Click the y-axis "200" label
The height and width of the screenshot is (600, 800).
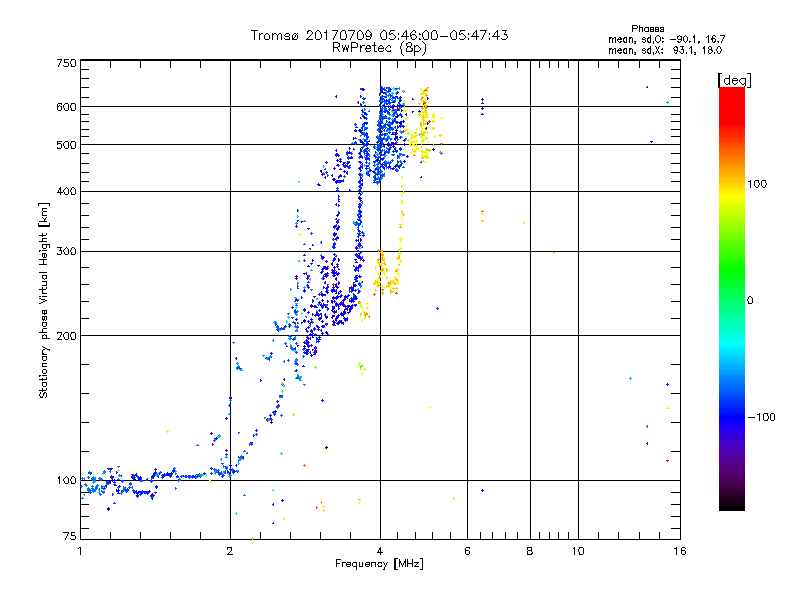tap(66, 336)
